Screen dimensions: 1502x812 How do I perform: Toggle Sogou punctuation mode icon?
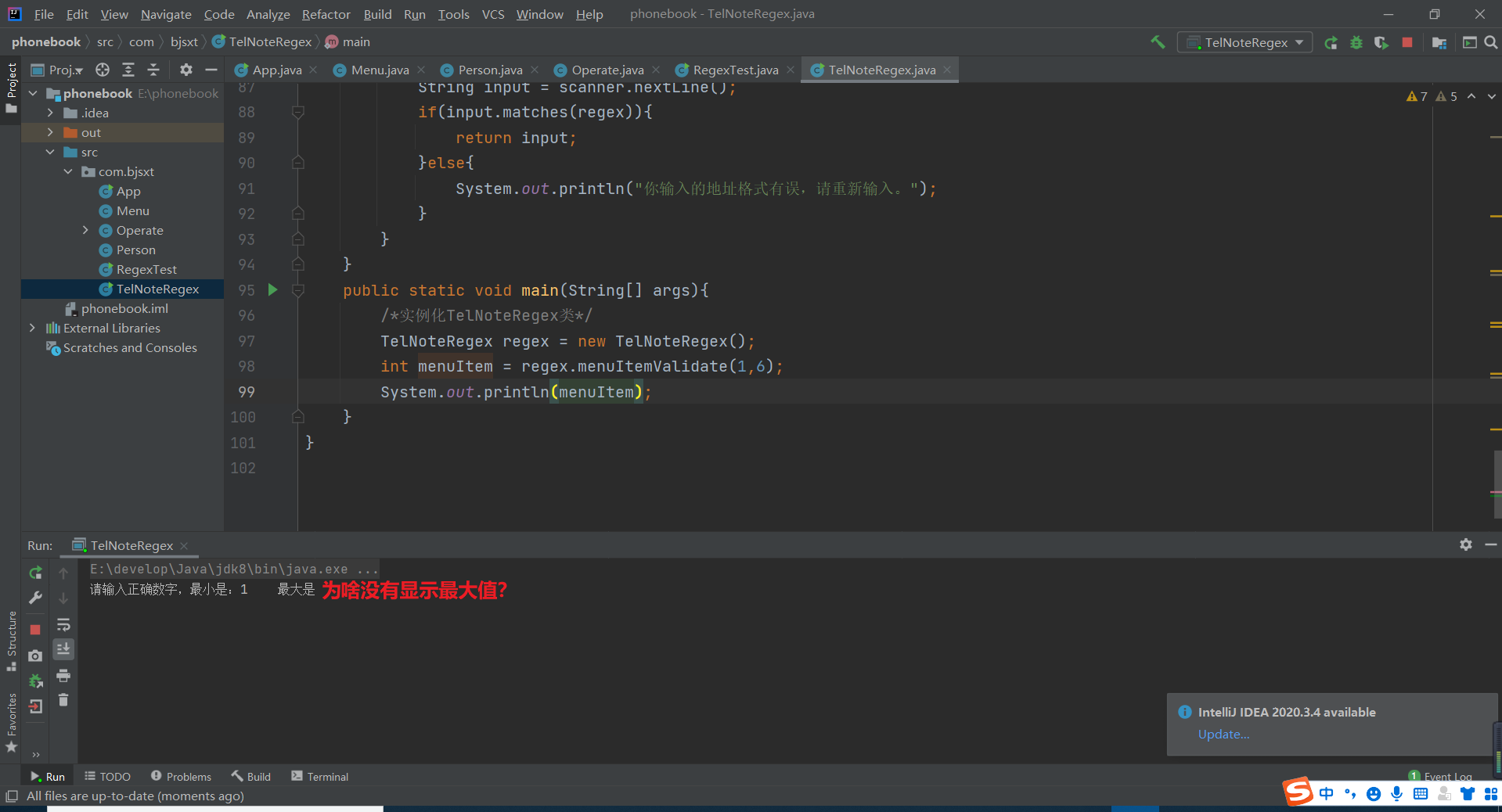1350,794
